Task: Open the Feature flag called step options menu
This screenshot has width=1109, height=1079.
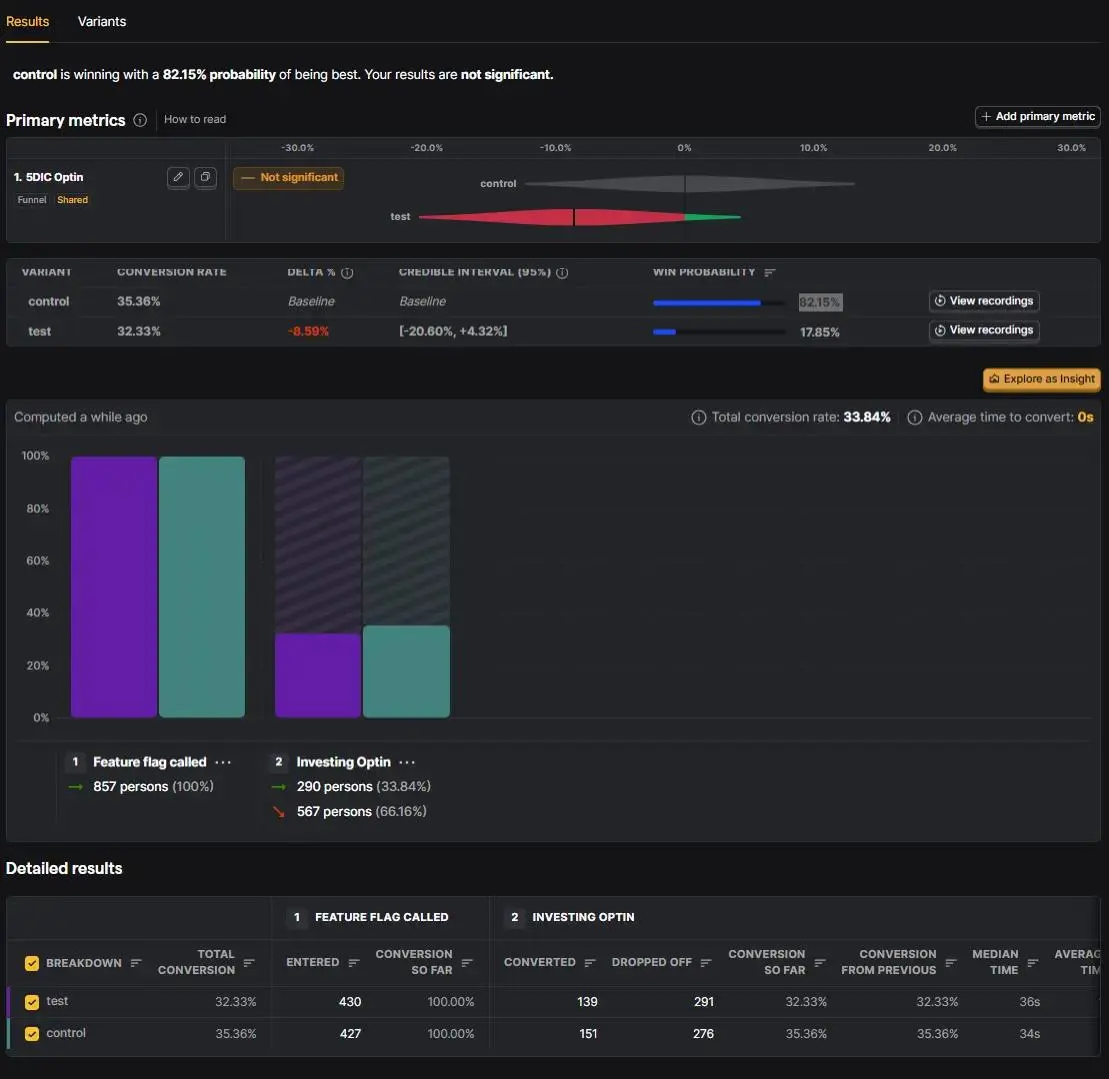Action: point(223,762)
